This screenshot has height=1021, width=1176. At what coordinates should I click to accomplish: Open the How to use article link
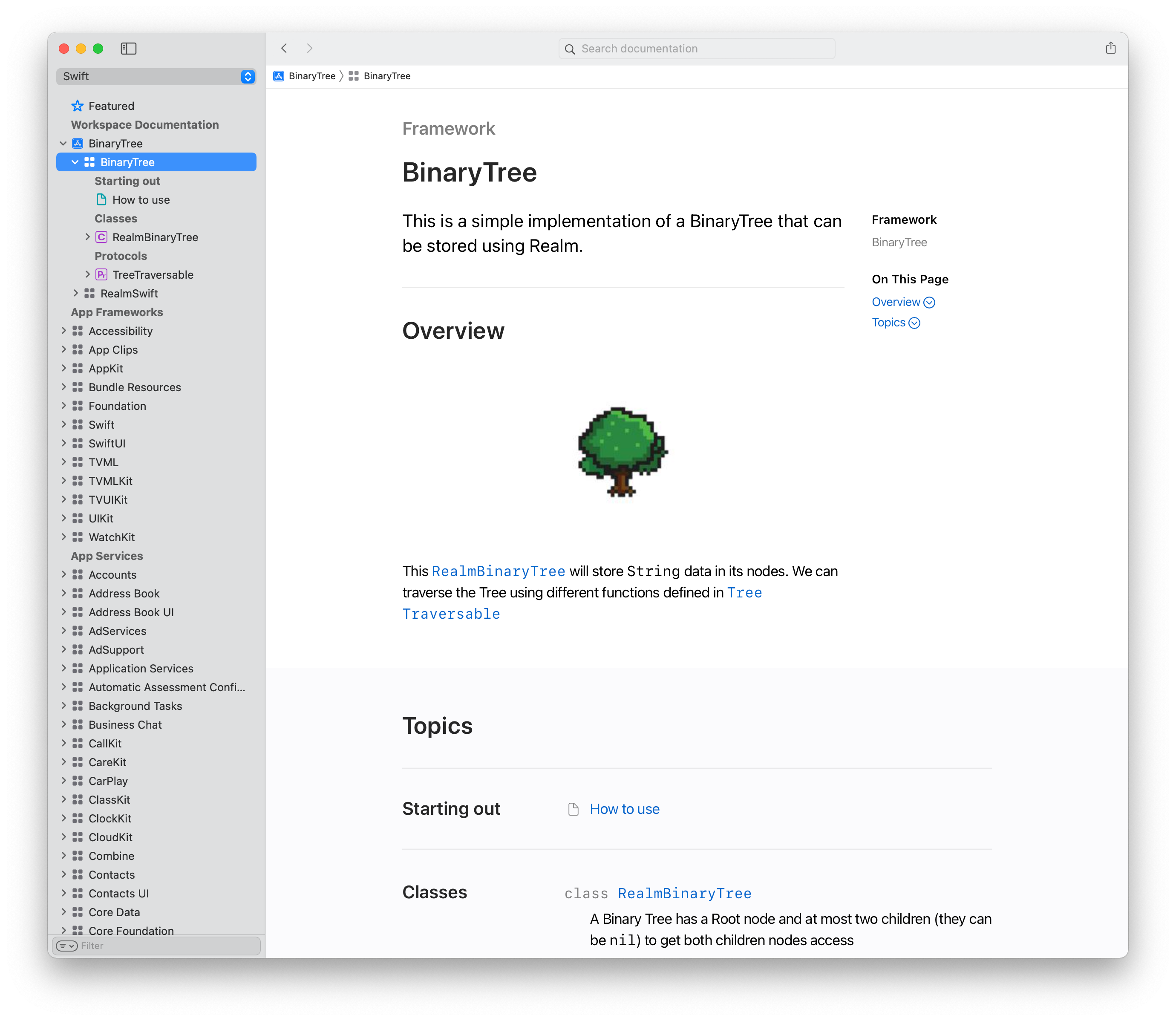click(x=624, y=809)
